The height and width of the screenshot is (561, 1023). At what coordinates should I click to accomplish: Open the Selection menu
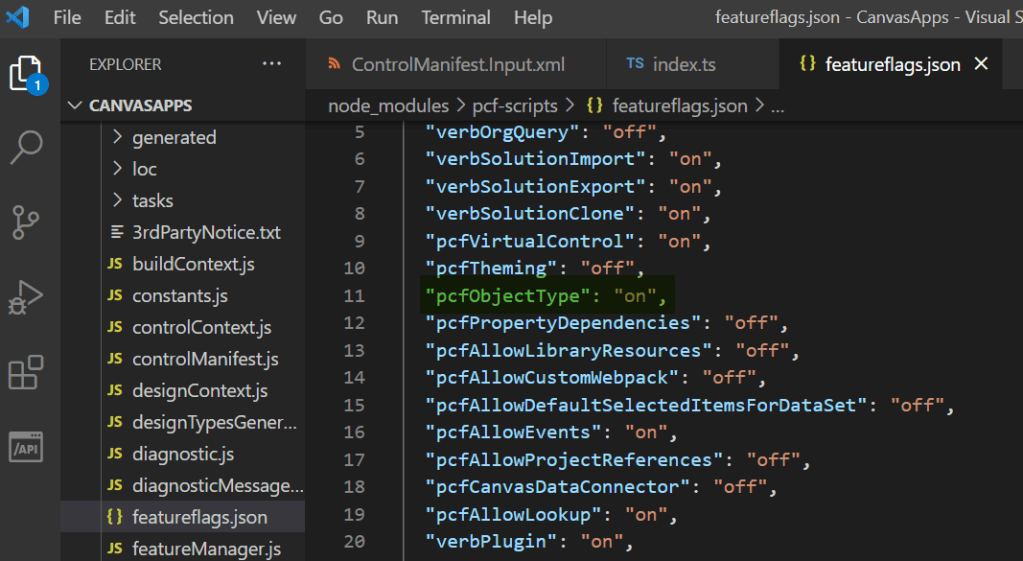(197, 18)
